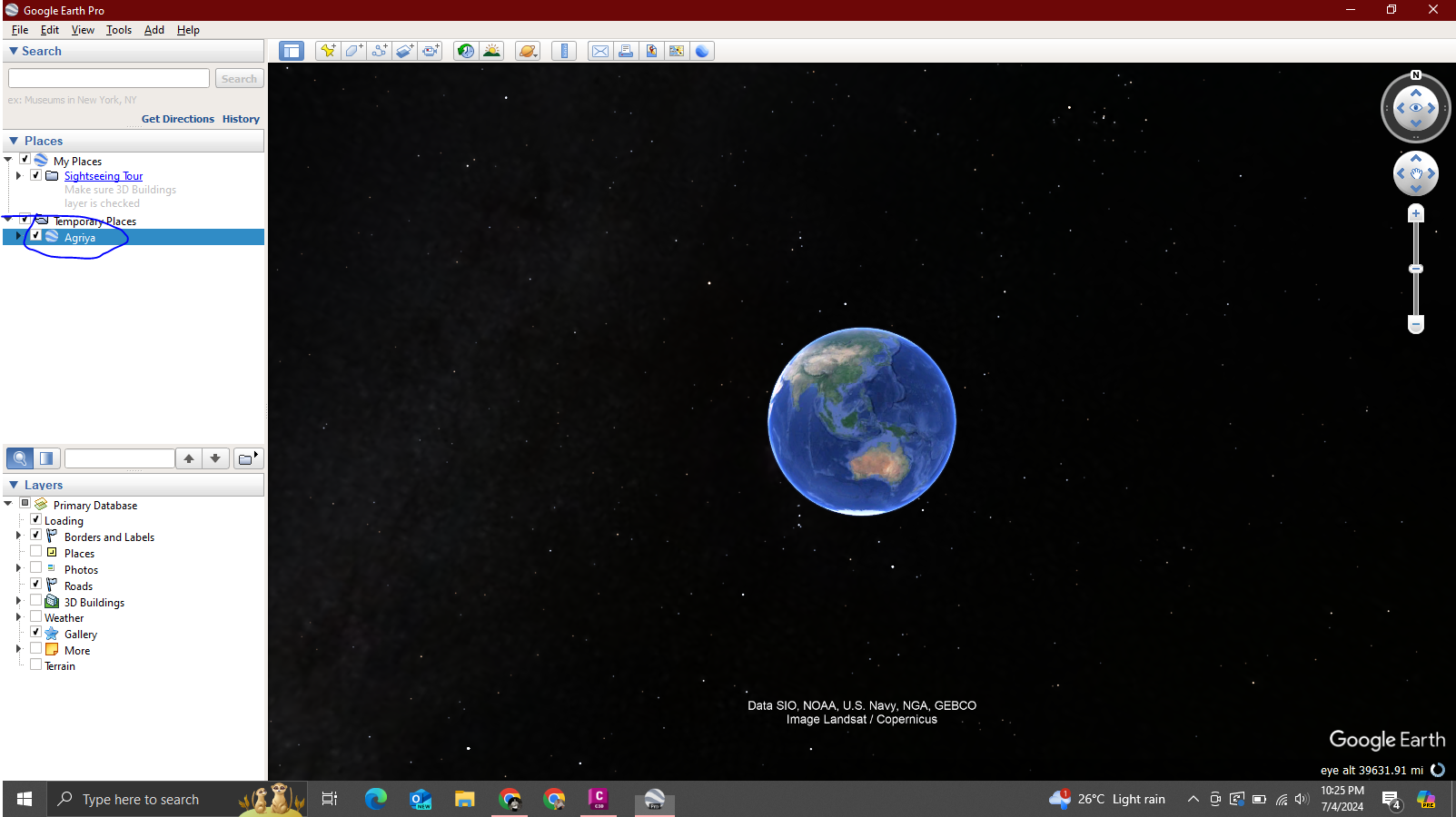The height and width of the screenshot is (817, 1456).
Task: Expand the Agriya tree item
Action: [x=18, y=236]
